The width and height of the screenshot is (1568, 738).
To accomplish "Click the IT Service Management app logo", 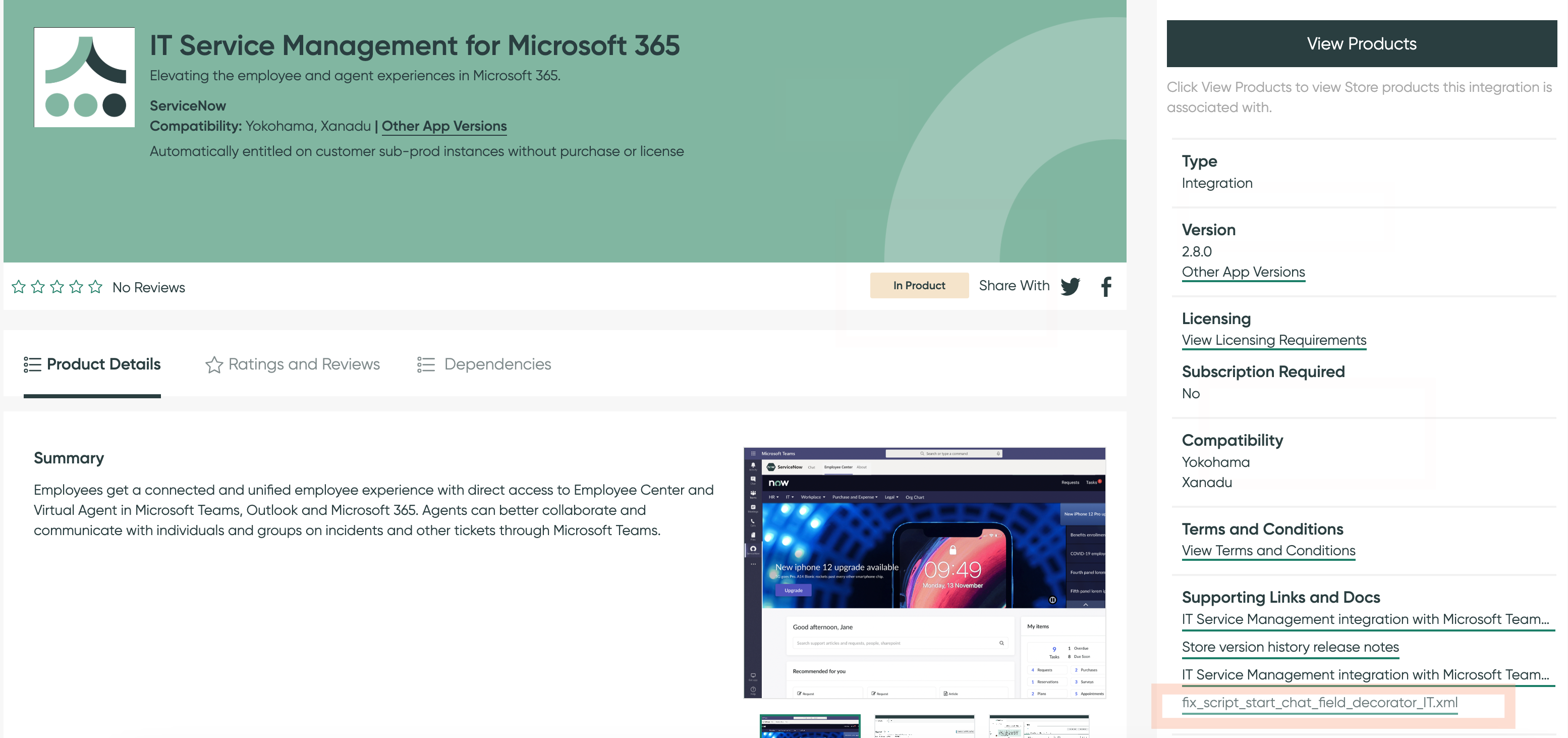I will point(85,77).
